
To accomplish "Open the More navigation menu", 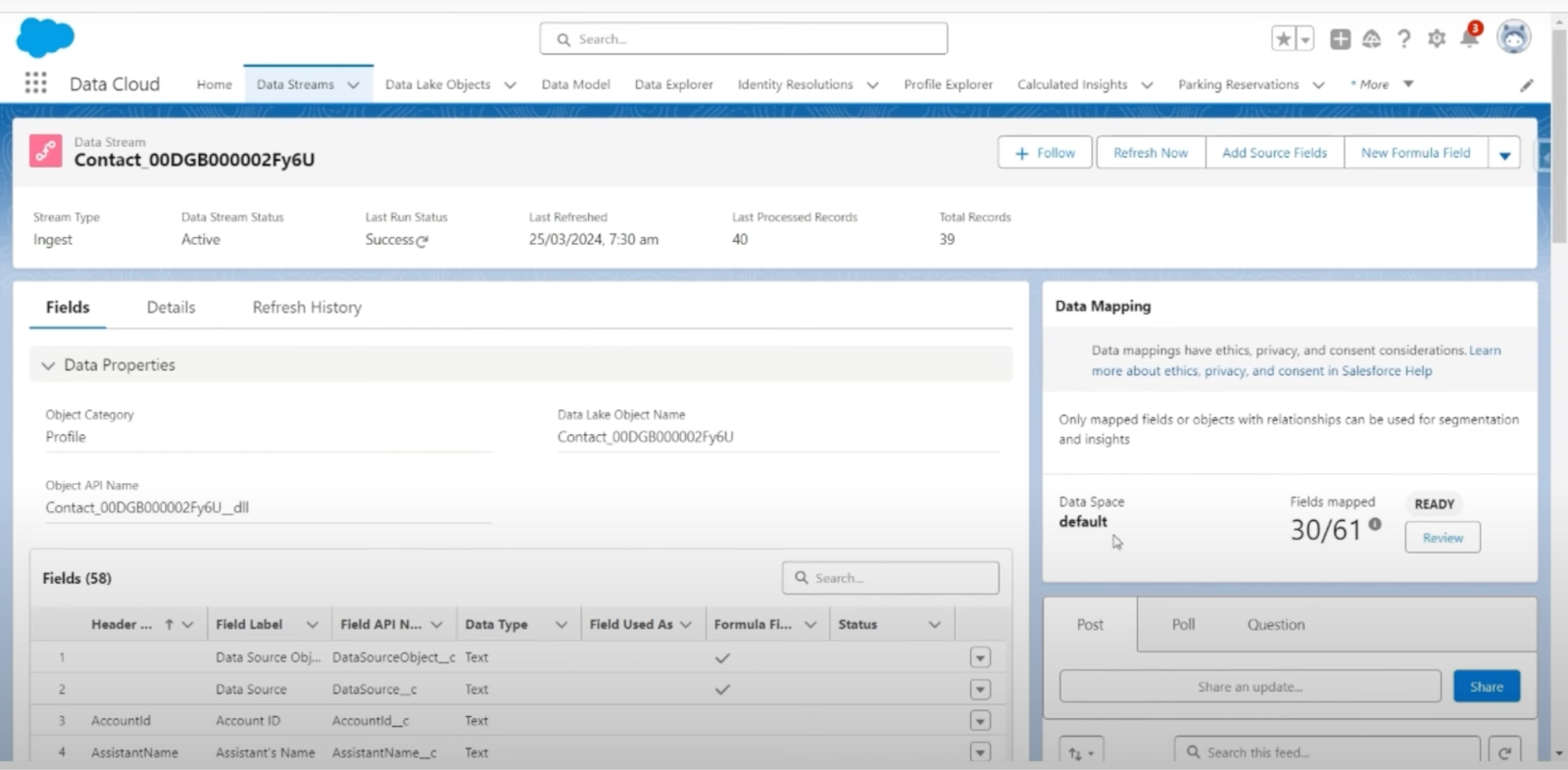I will (x=1381, y=84).
